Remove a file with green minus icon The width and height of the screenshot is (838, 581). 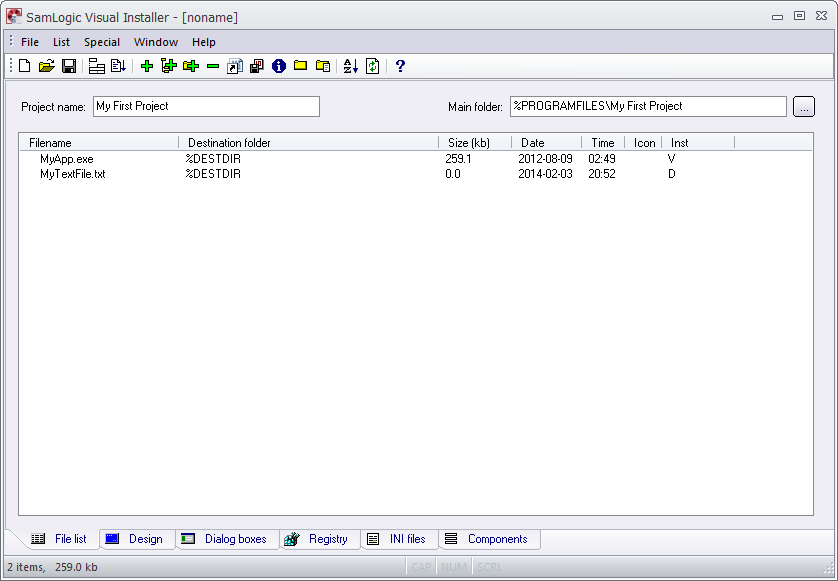pyautogui.click(x=213, y=66)
